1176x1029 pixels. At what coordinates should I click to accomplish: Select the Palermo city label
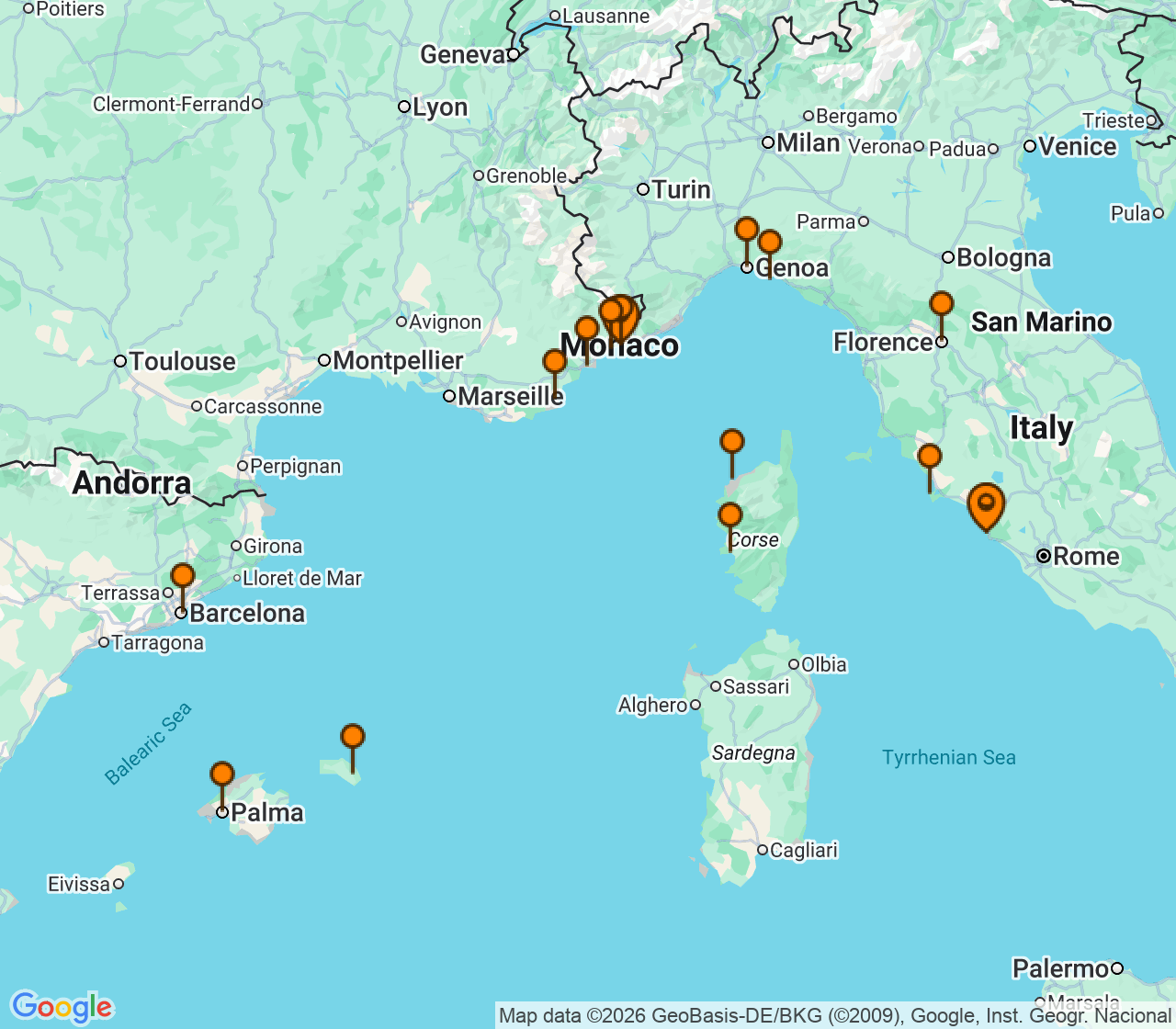[x=1061, y=968]
